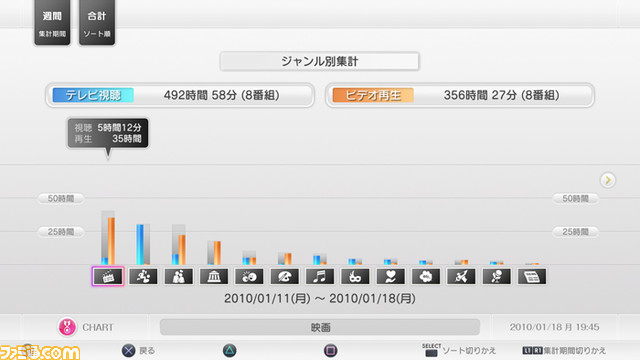
Task: Select the heart in hand welfare icon
Action: tap(391, 276)
